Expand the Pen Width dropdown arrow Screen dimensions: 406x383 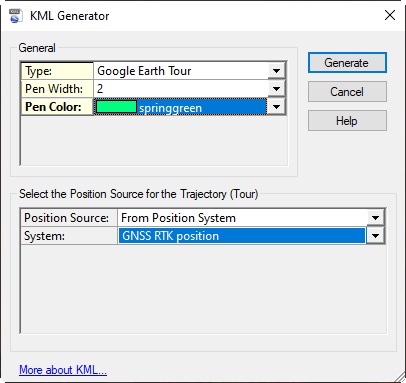click(276, 89)
